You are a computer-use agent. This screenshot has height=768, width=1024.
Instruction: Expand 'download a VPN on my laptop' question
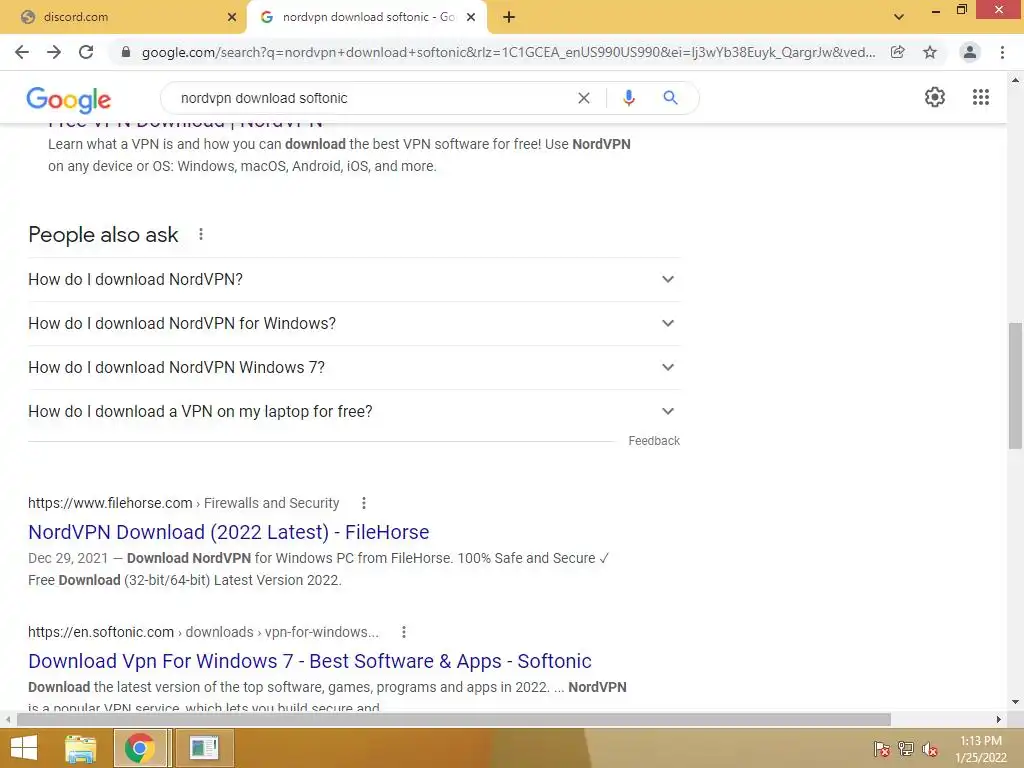(354, 411)
